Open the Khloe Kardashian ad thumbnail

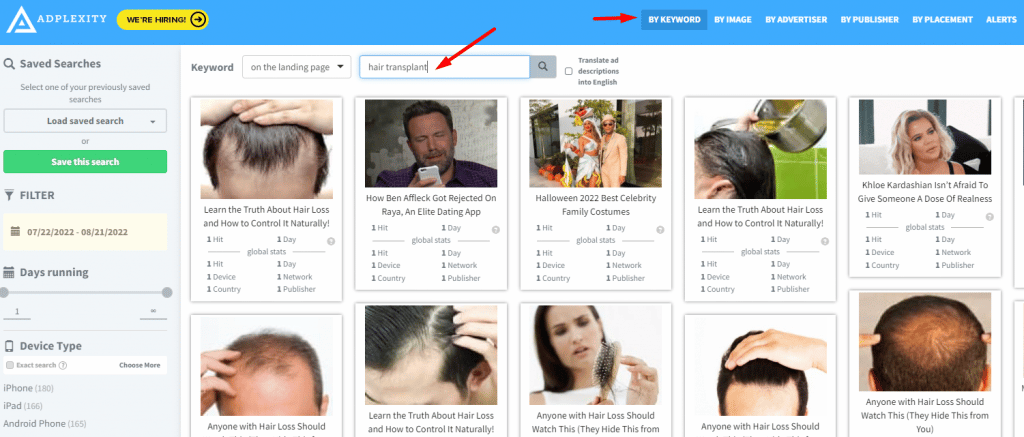tap(925, 137)
